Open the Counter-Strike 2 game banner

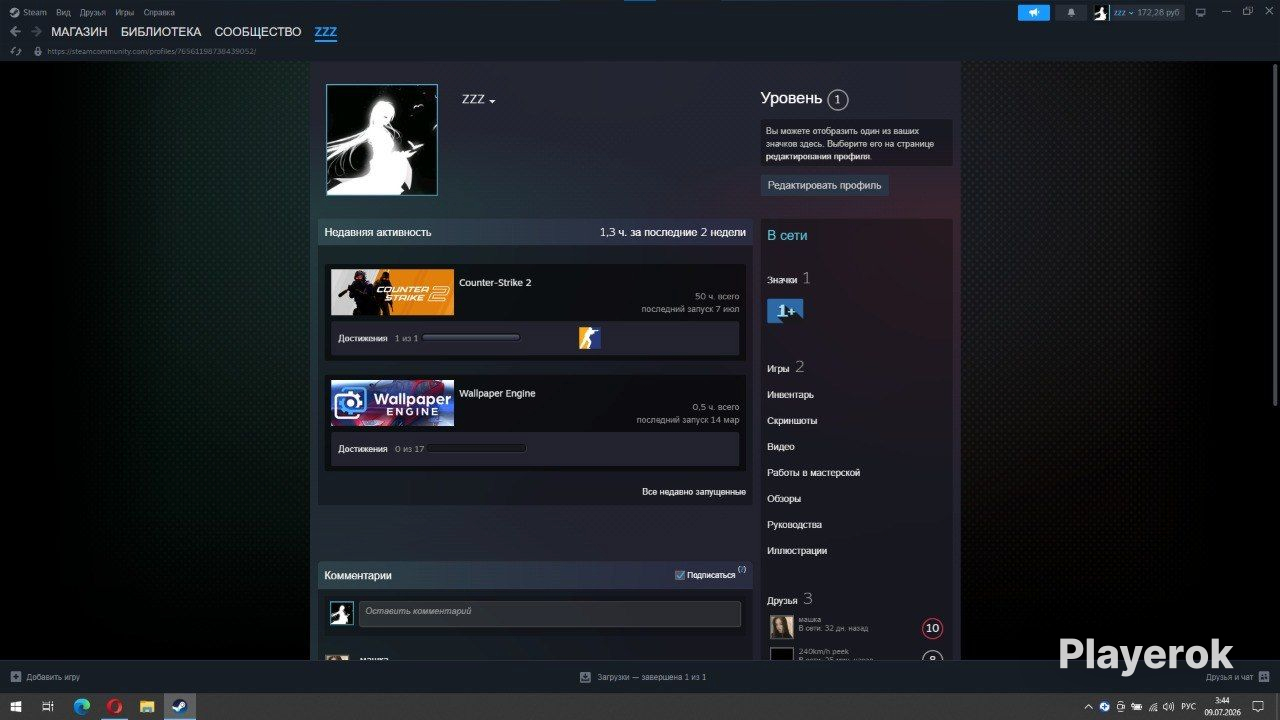392,292
